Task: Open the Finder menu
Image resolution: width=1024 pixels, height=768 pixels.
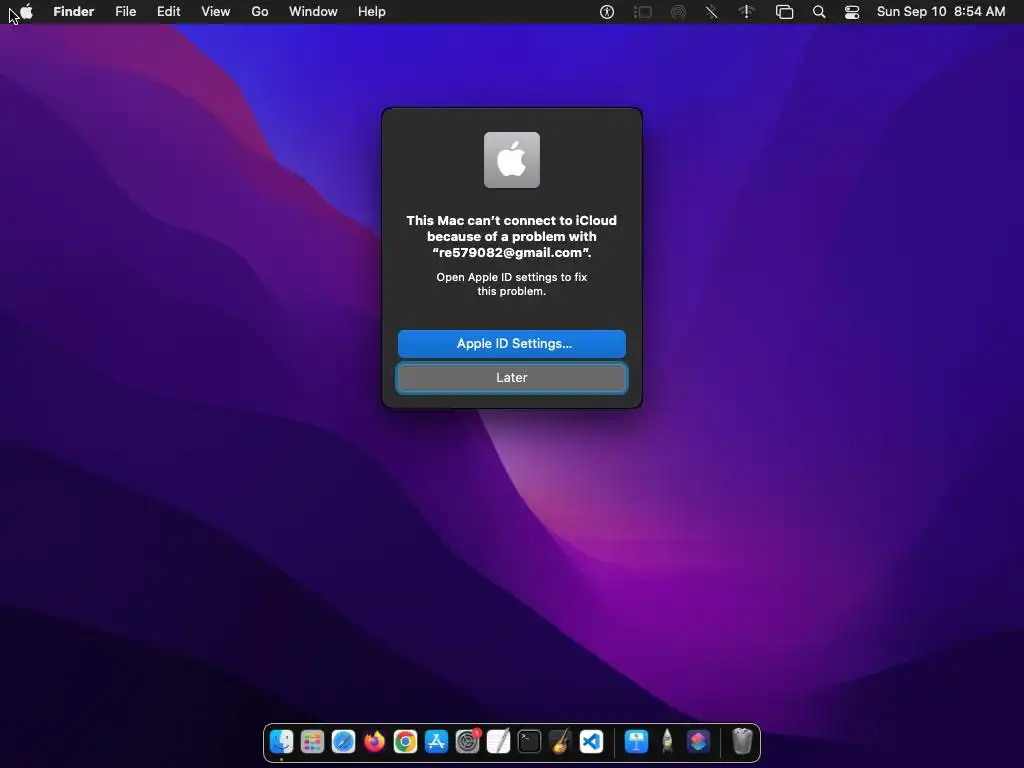Action: point(73,12)
